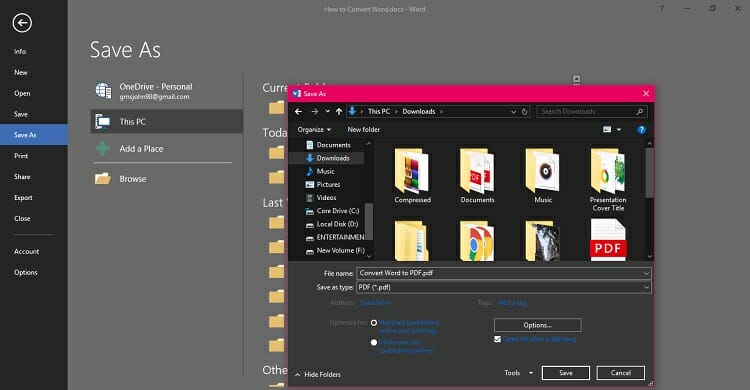
Task: Choose Print in backstage menu
Action: [21, 156]
